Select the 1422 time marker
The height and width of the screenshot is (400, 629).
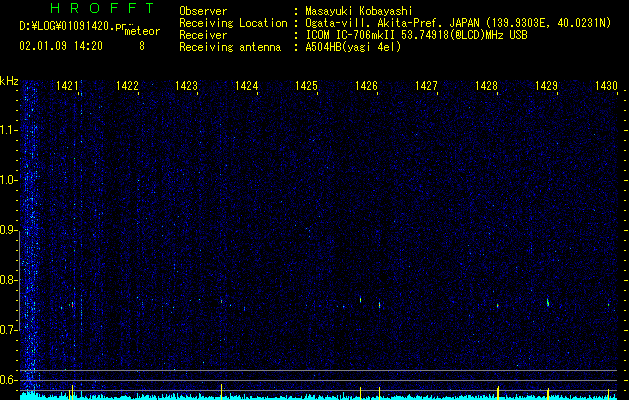127,86
